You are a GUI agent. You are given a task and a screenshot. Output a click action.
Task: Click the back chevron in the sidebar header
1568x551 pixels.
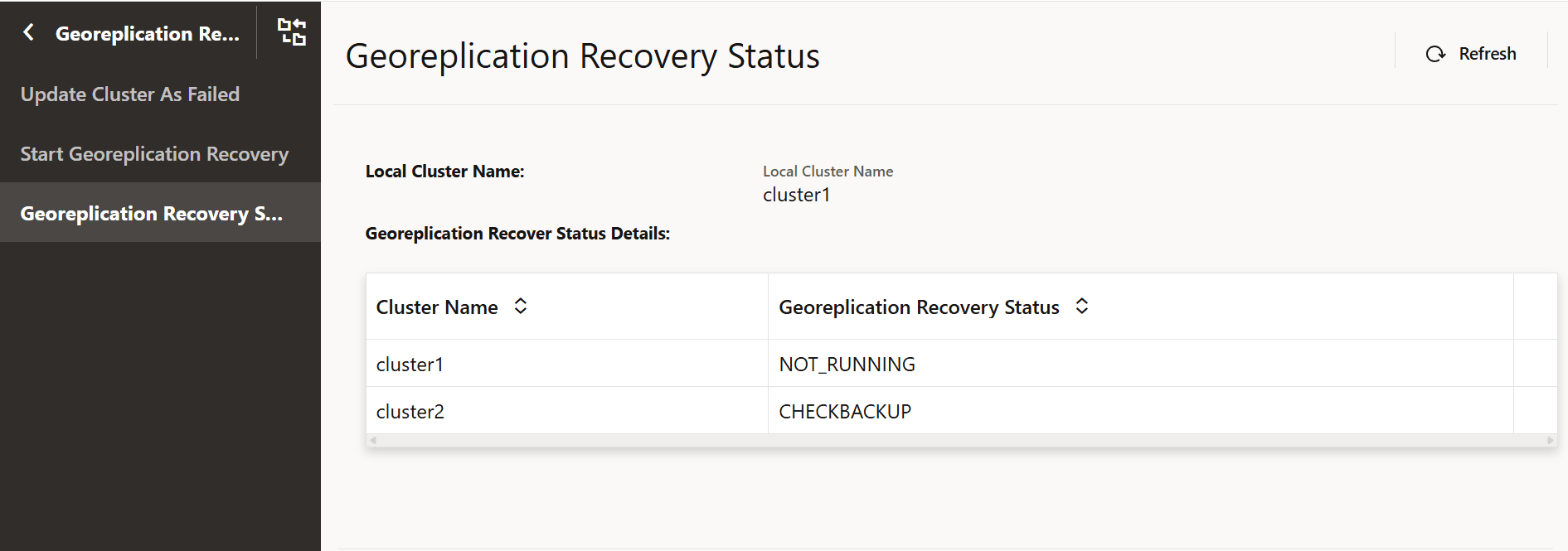pyautogui.click(x=29, y=32)
